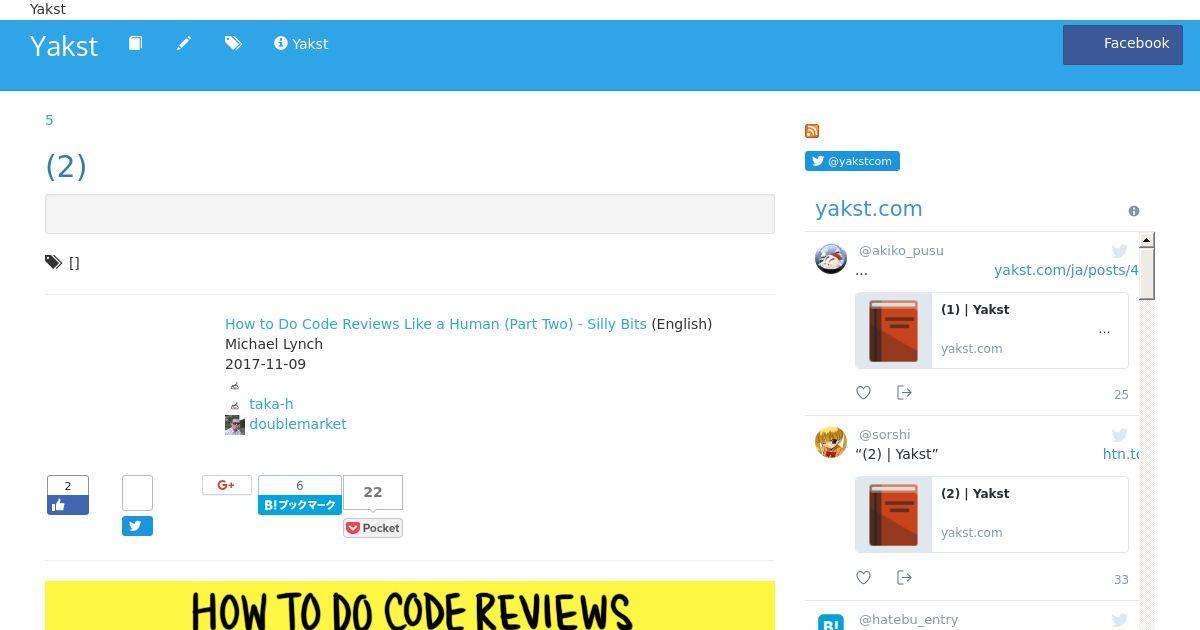The image size is (1200, 630).
Task: Open the book icon in navbar
Action: [135, 43]
